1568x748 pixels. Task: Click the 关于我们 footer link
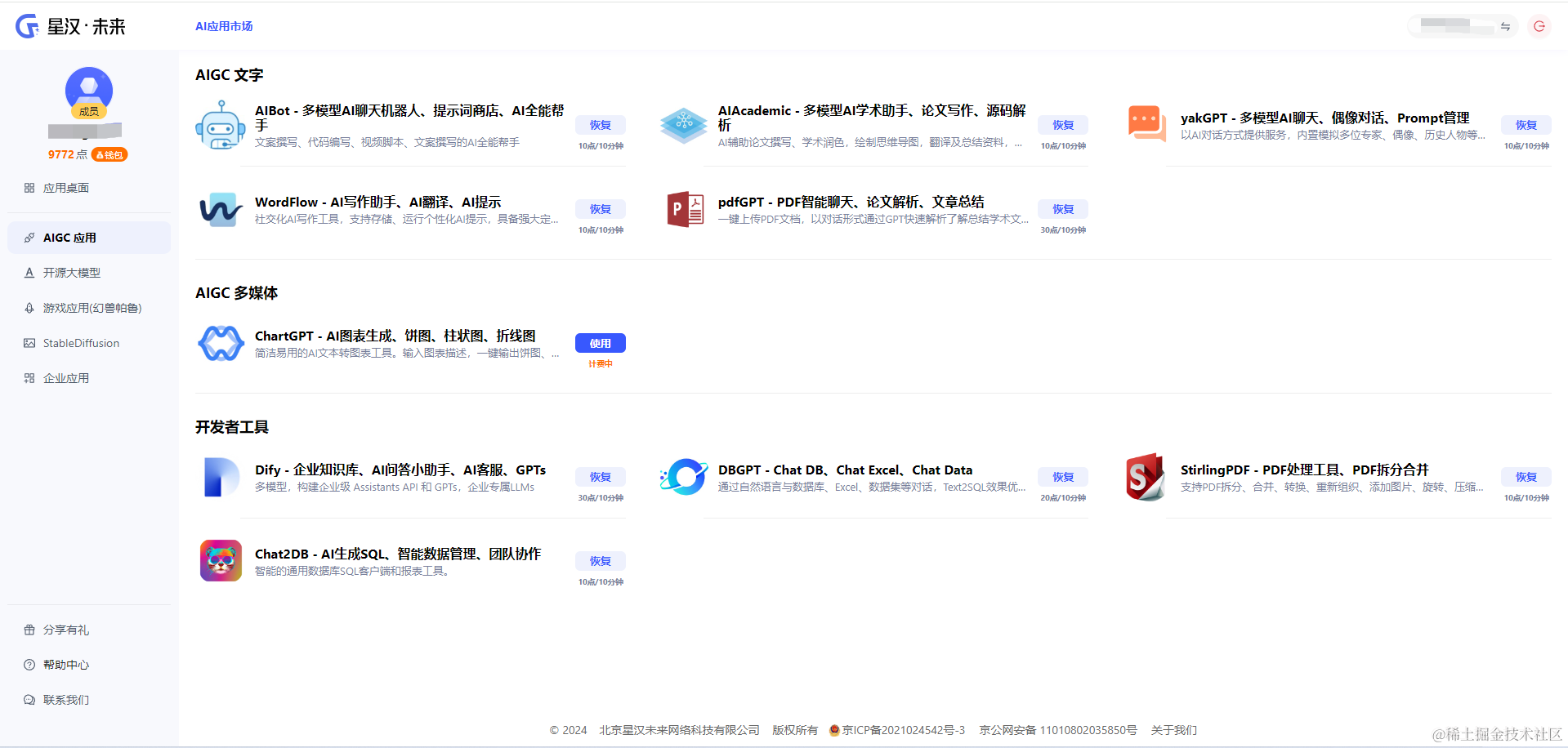tap(1174, 730)
